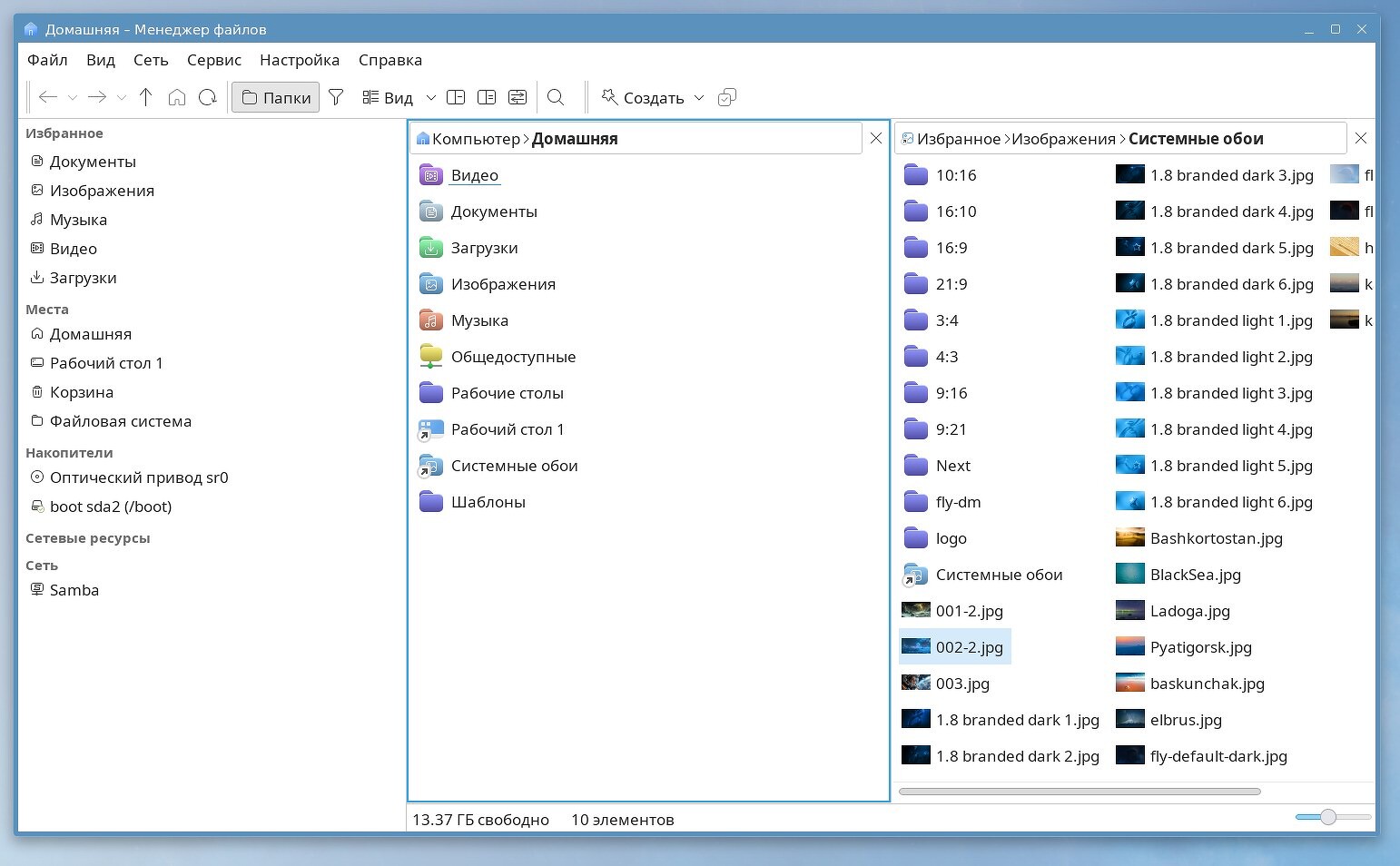This screenshot has height=866, width=1400.
Task: Open Файловая система in the sidebar
Action: coord(120,421)
